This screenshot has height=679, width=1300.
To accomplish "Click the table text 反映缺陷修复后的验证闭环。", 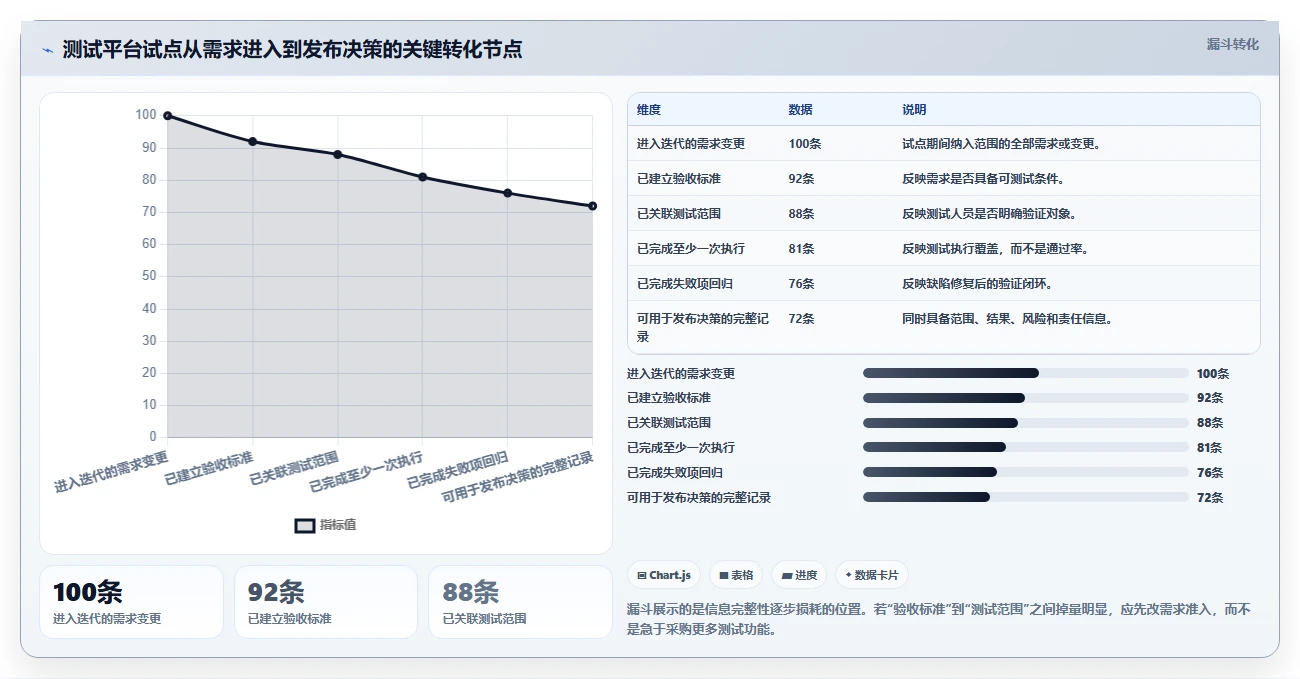I will pos(977,284).
